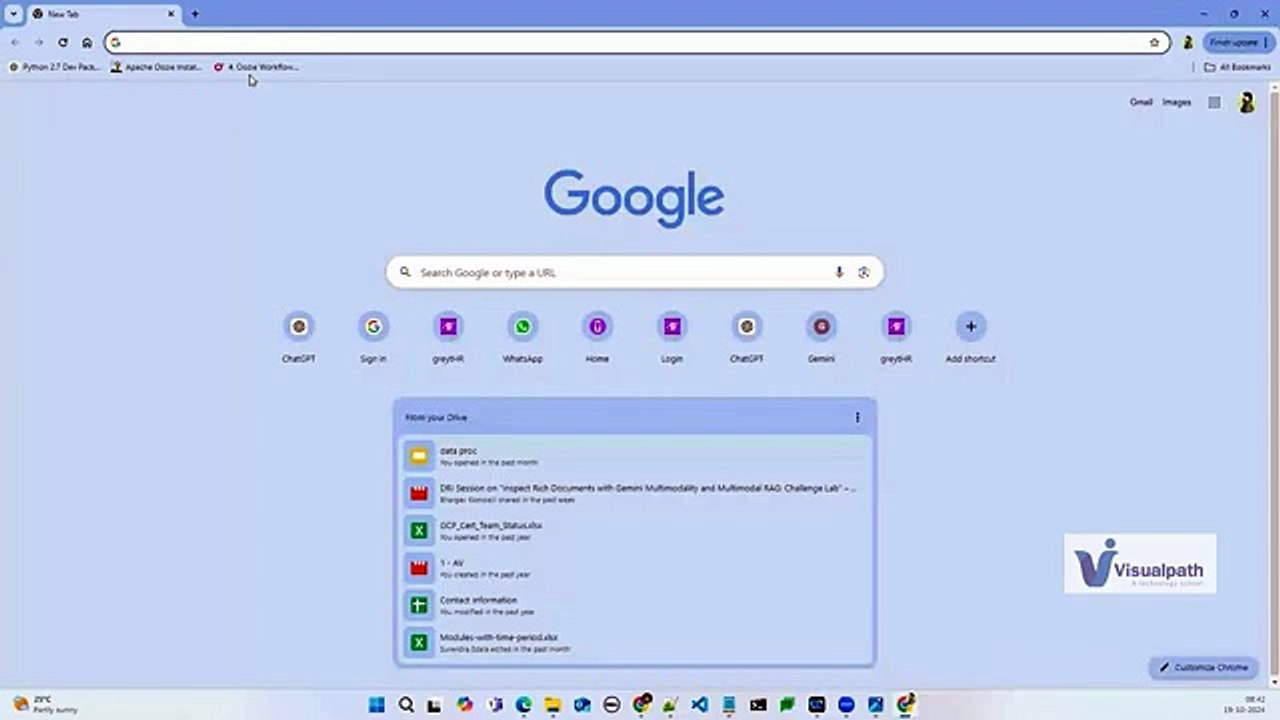Select the New Tab browser tab
The height and width of the screenshot is (720, 1280).
tap(103, 14)
